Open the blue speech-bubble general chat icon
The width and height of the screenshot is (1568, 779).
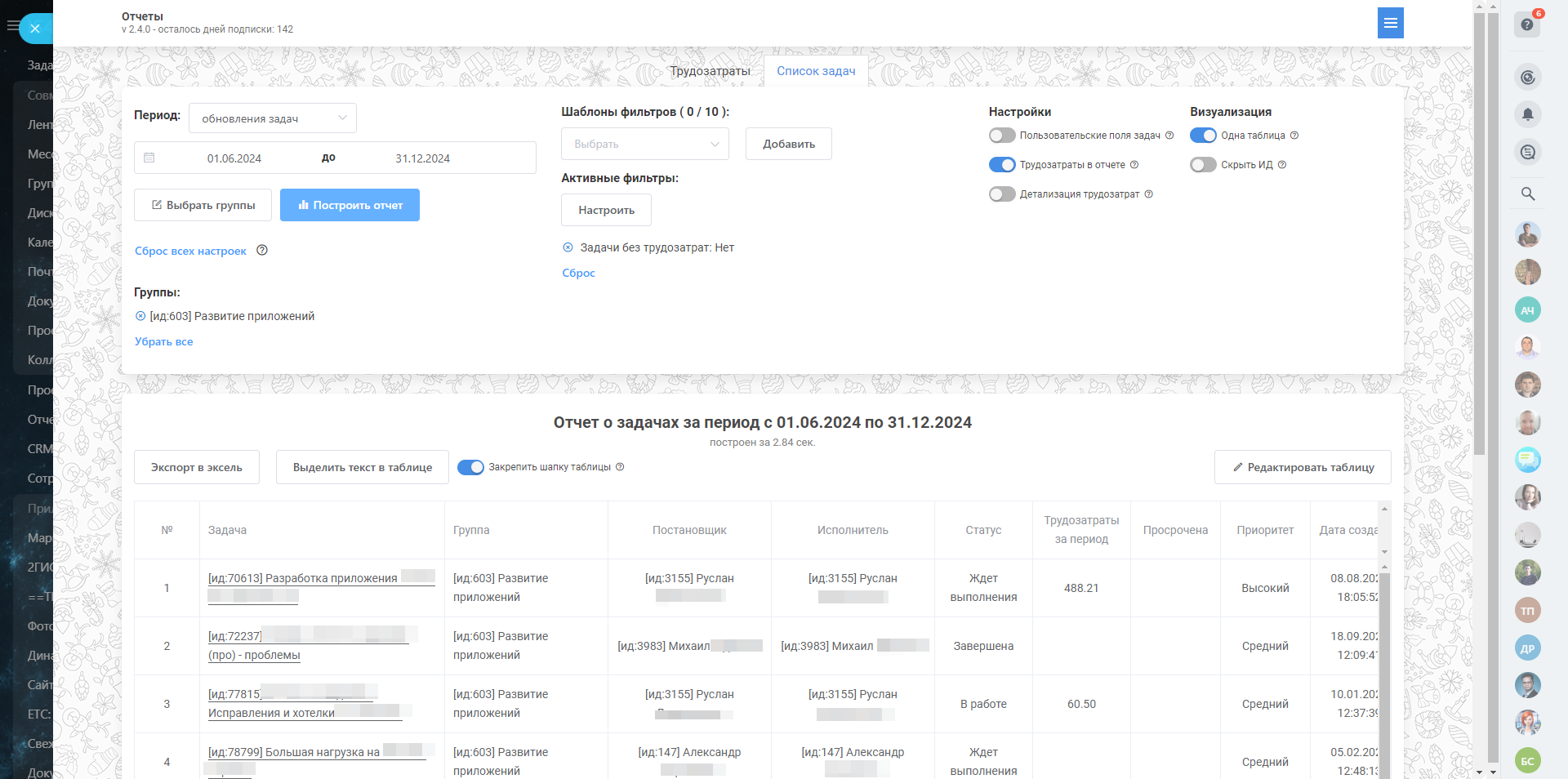(1528, 460)
